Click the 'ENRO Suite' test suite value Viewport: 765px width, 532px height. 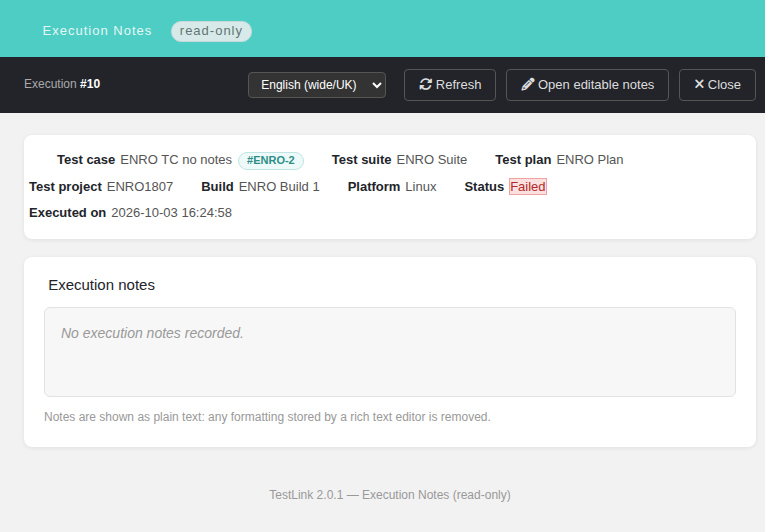tap(432, 160)
